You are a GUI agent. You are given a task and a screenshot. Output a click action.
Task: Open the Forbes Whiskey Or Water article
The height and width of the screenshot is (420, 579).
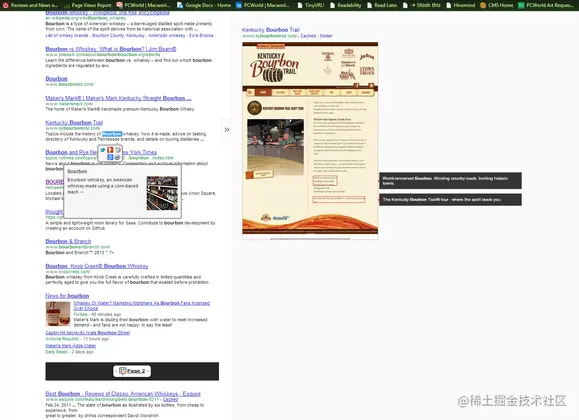click(141, 305)
